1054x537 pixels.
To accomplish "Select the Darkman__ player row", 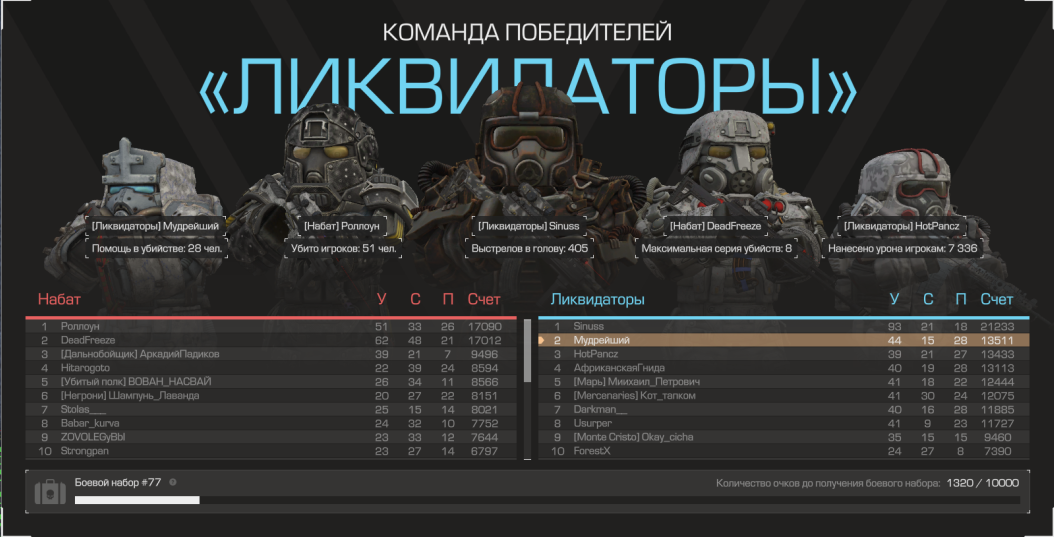I will click(784, 409).
